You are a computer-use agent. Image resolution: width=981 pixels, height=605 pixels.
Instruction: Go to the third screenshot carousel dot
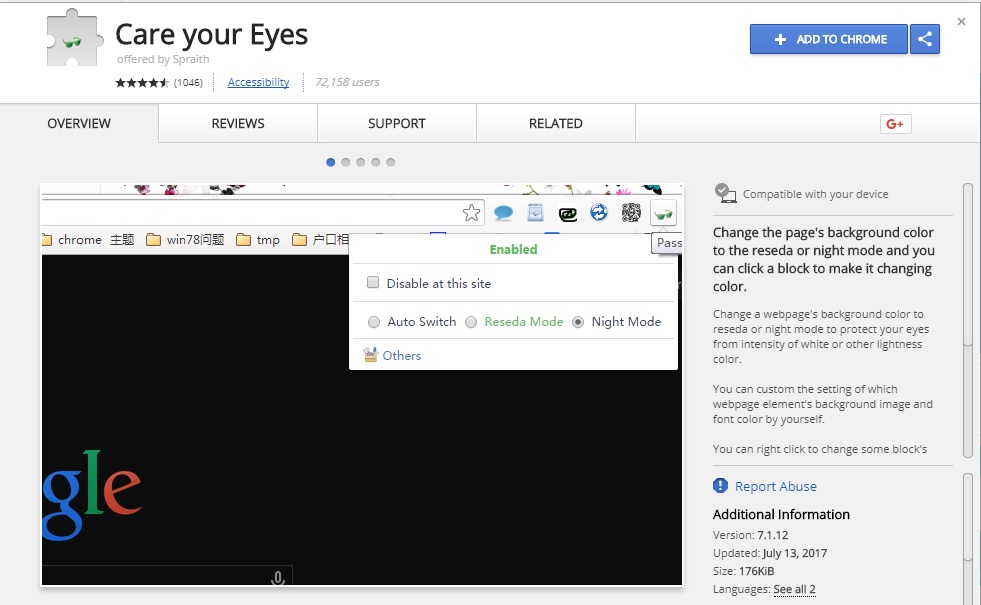pyautogui.click(x=360, y=162)
